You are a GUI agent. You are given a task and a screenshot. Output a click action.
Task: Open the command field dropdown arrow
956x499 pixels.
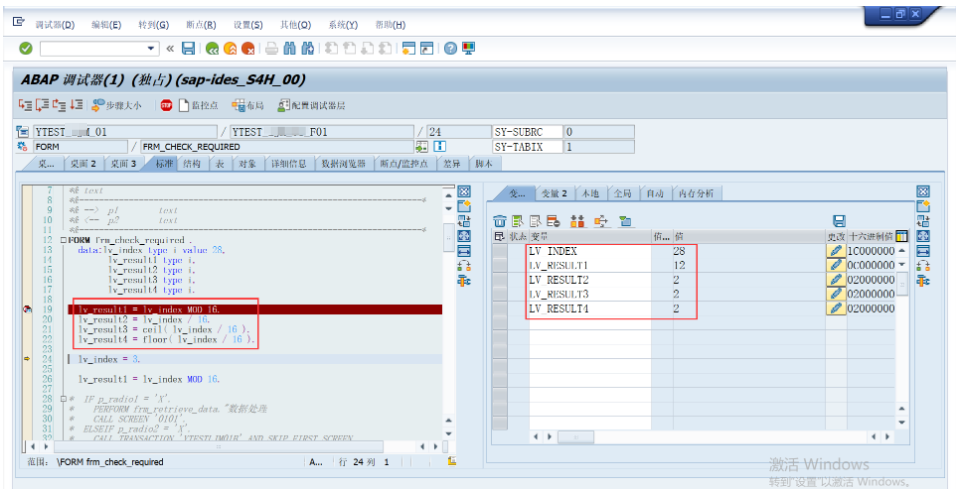click(151, 48)
